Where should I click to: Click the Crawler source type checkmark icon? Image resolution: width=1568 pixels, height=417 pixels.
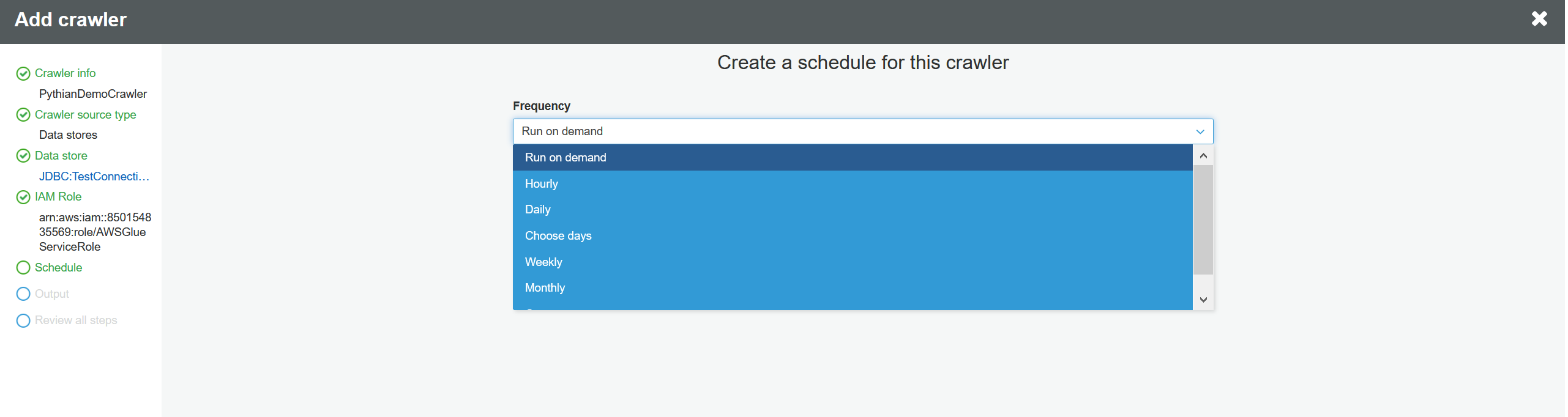click(23, 115)
